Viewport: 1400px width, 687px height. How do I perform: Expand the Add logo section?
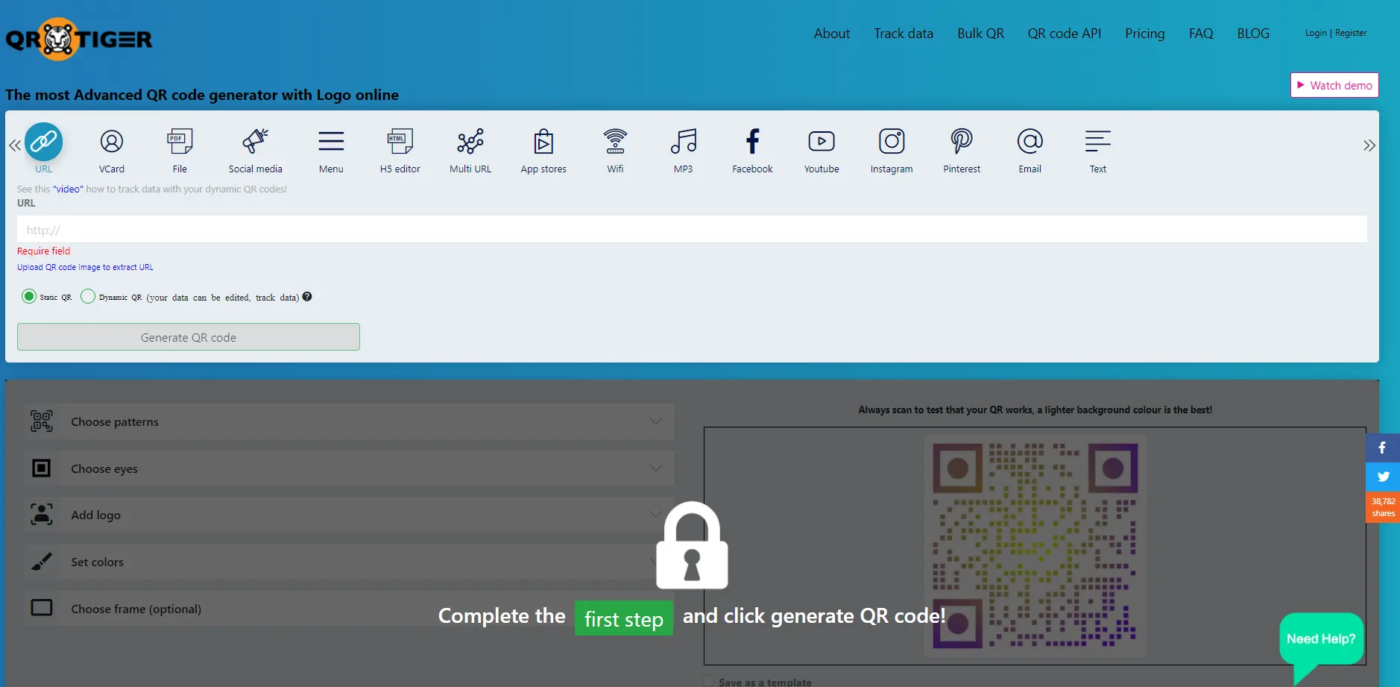349,515
